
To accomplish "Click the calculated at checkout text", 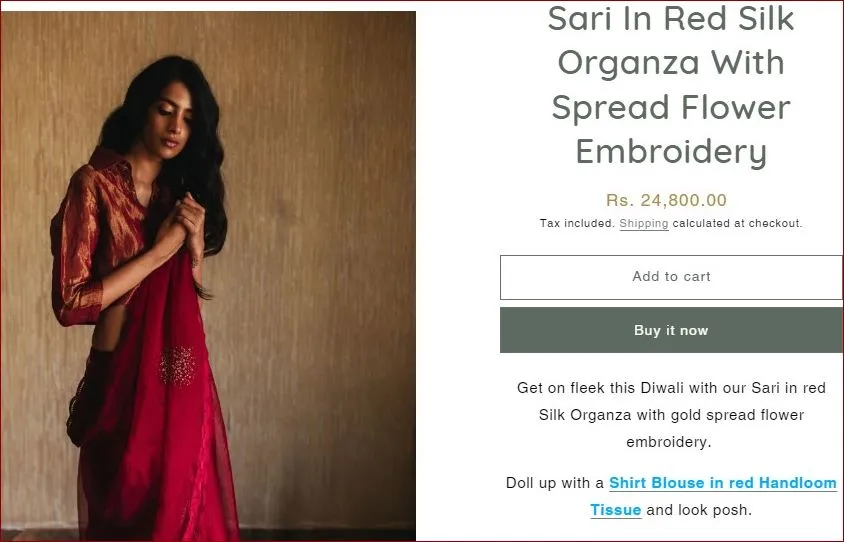I will pos(737,223).
